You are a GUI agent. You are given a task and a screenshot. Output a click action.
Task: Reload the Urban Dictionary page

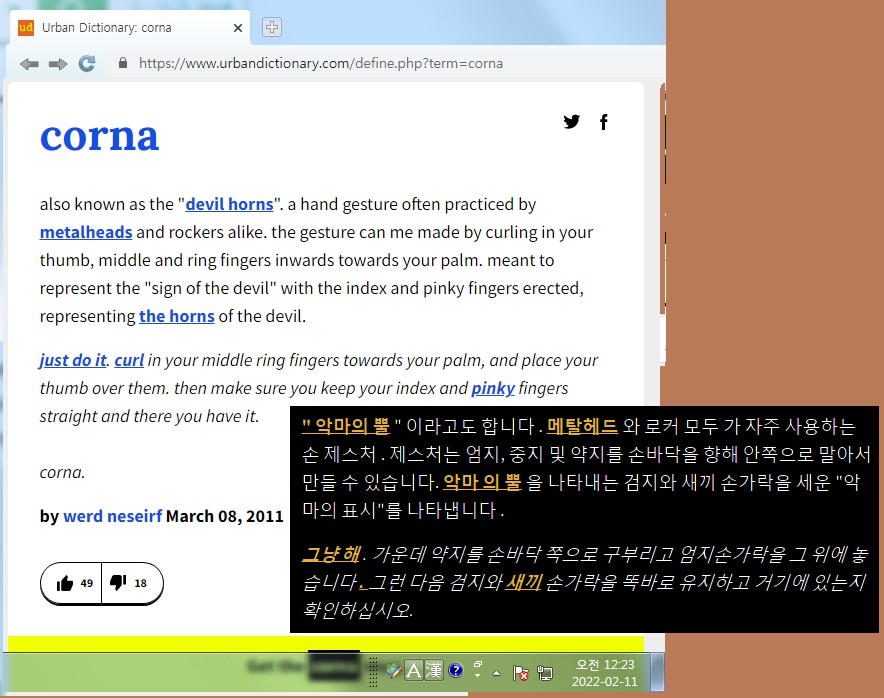pyautogui.click(x=87, y=63)
